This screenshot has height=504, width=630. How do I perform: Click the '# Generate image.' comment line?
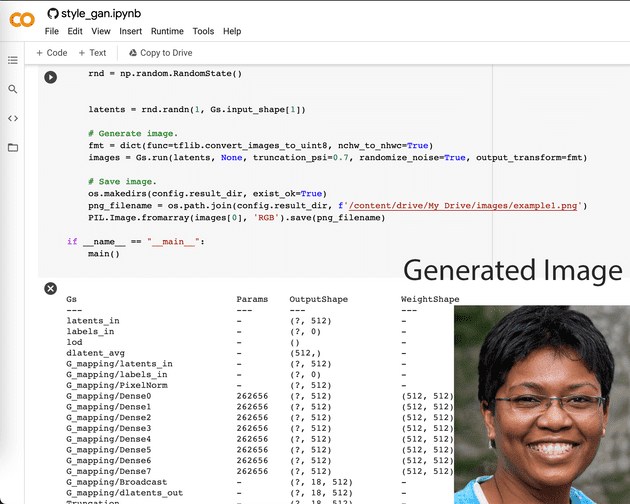(x=133, y=133)
